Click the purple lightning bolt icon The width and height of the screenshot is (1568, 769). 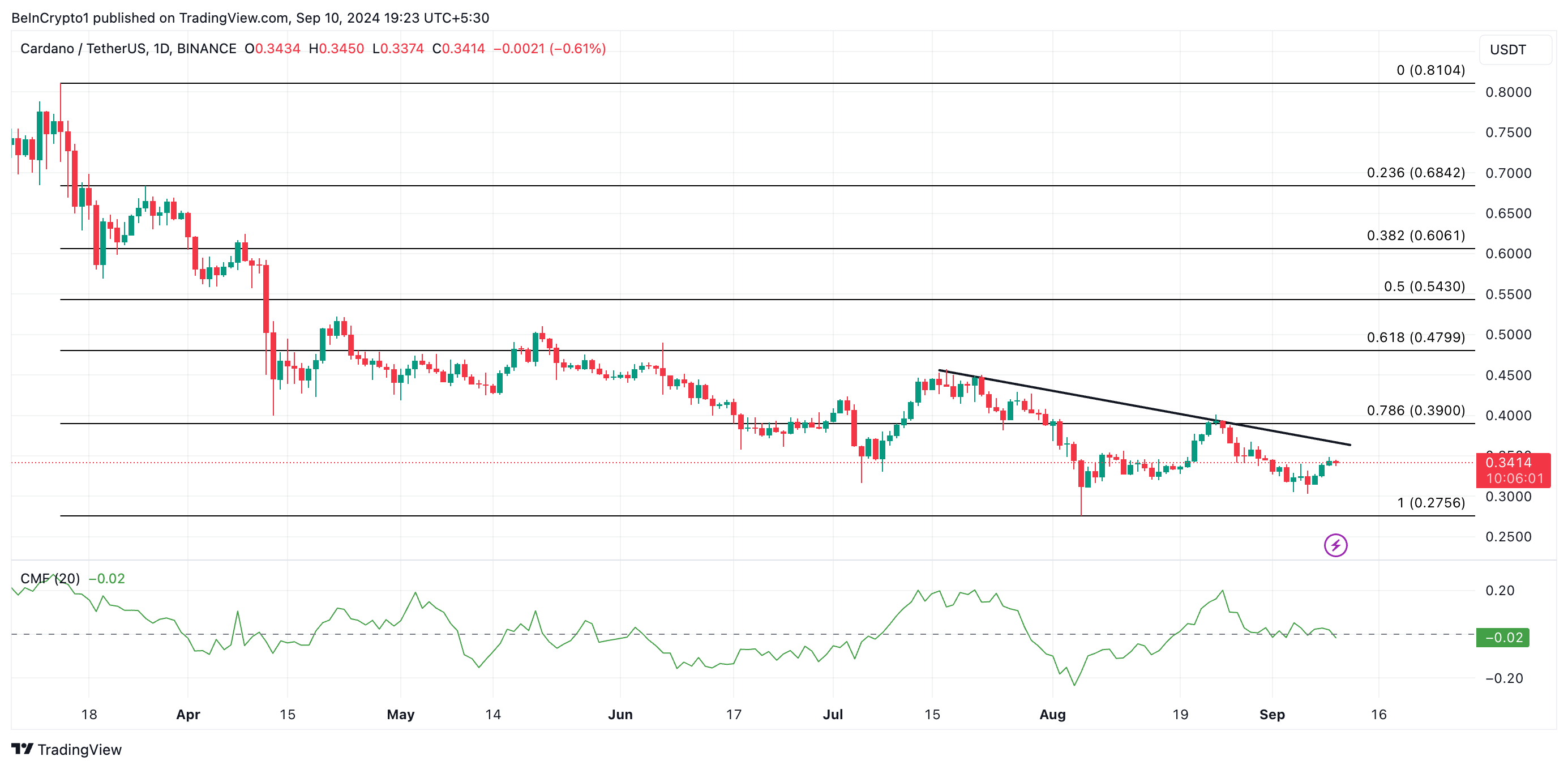click(x=1335, y=545)
